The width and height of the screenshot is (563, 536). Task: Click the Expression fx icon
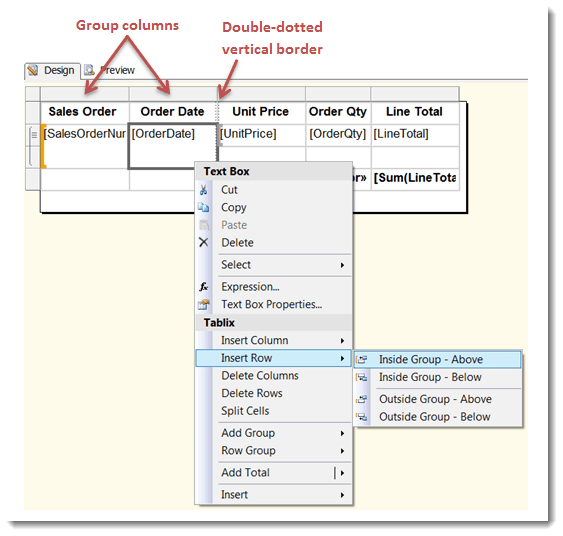[204, 286]
